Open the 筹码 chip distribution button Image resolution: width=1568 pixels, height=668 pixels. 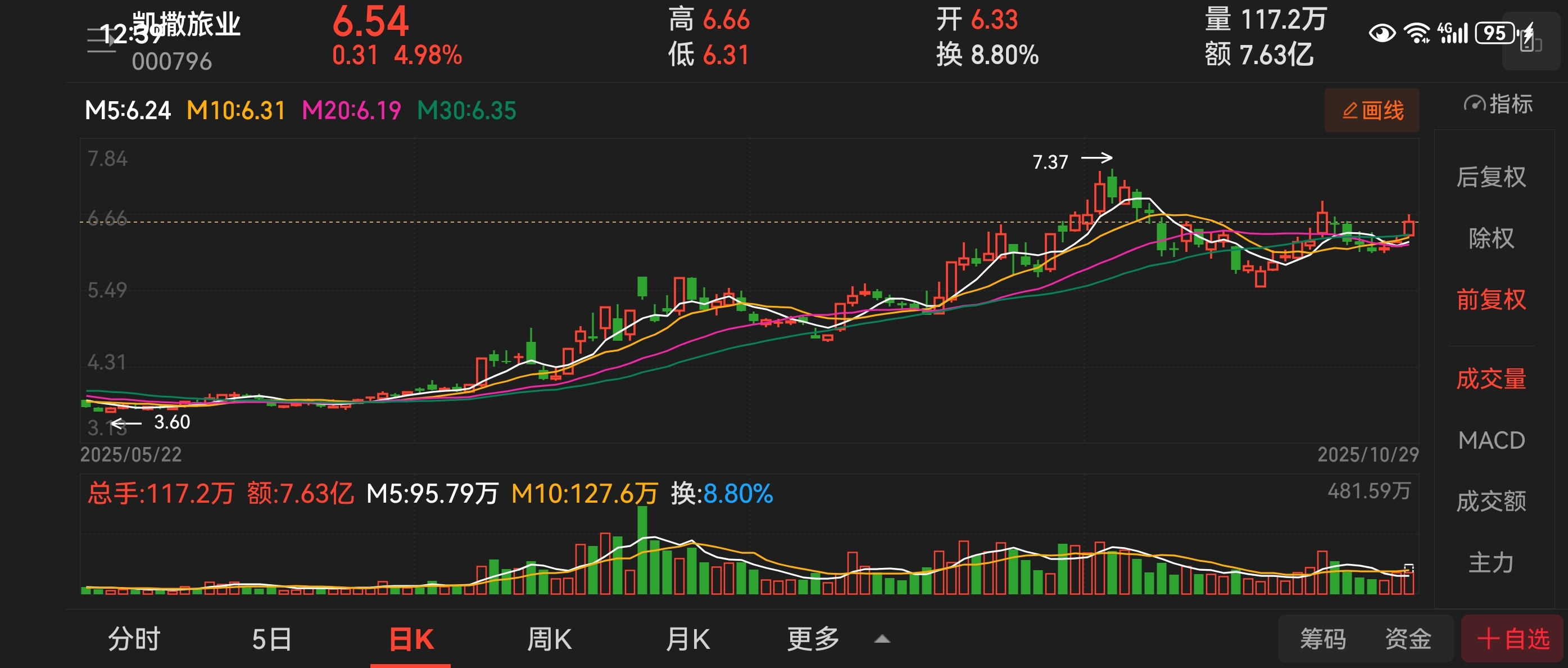(1323, 639)
